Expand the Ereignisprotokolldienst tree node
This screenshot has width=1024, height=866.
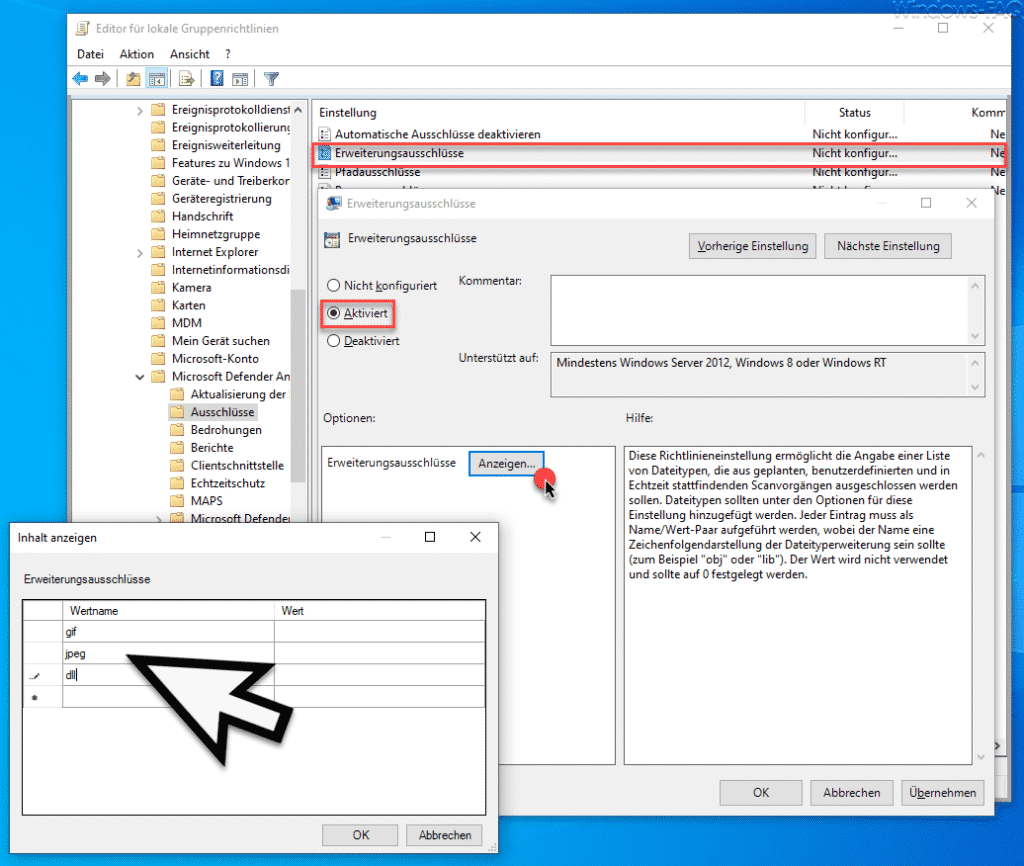click(139, 111)
